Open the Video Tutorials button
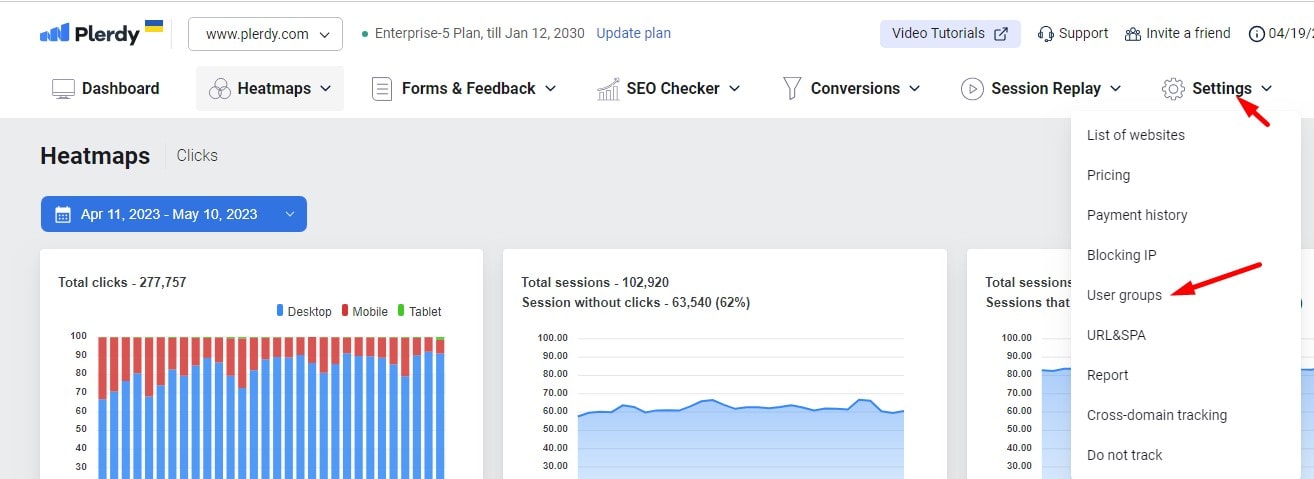 pos(950,33)
